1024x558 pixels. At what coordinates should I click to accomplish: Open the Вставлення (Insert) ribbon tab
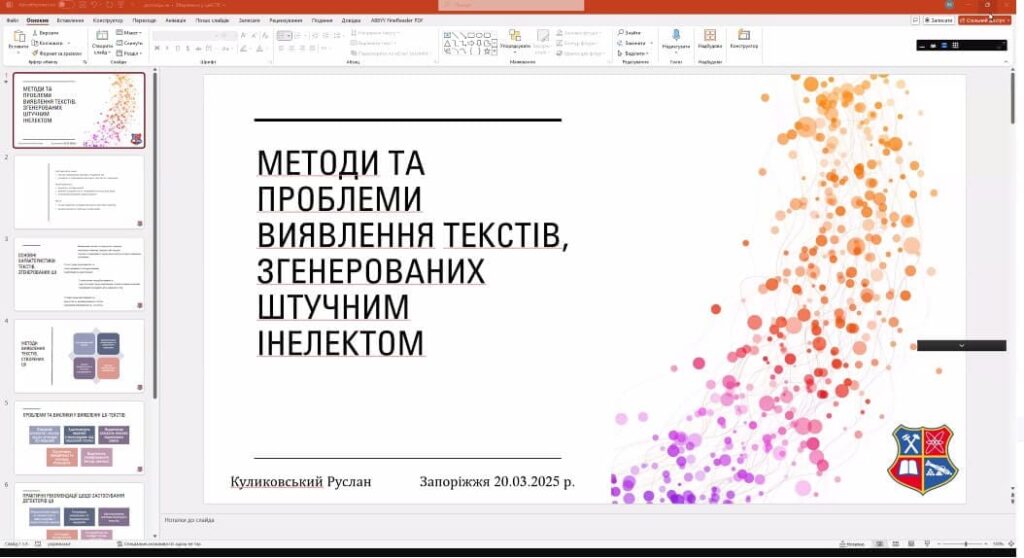(x=70, y=20)
